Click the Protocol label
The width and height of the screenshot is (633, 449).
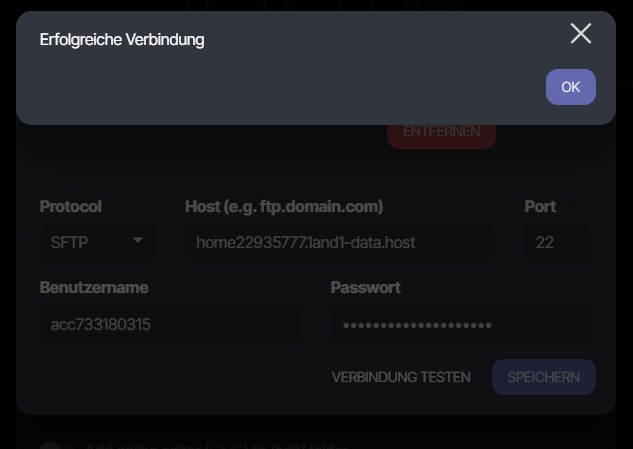[70, 207]
